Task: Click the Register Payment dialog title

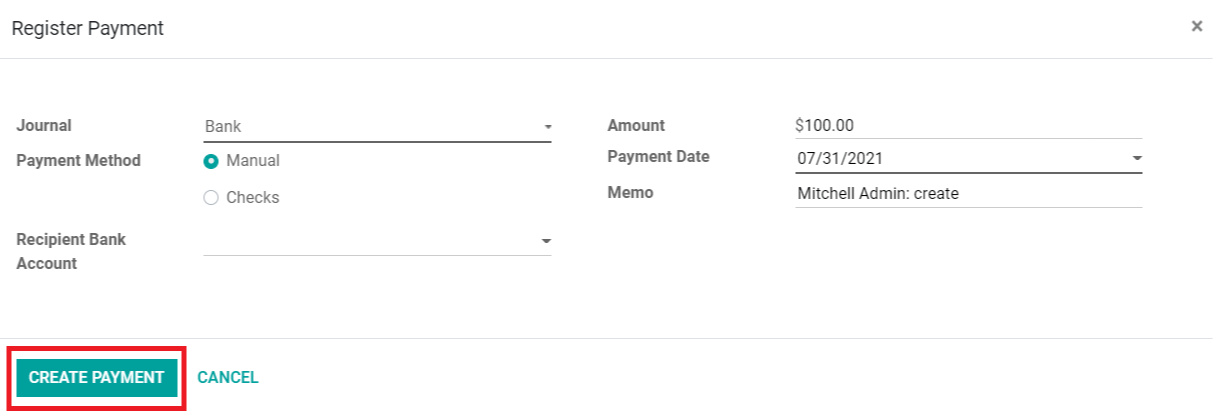Action: point(88,29)
